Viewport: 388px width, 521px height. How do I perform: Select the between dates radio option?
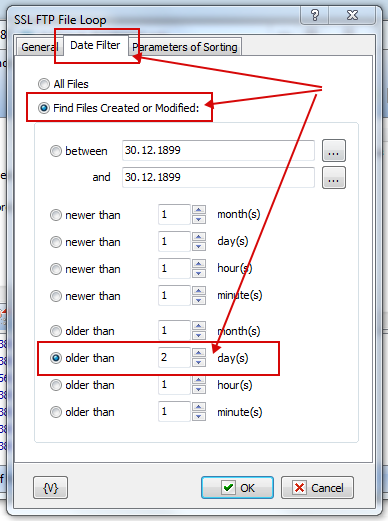56,151
